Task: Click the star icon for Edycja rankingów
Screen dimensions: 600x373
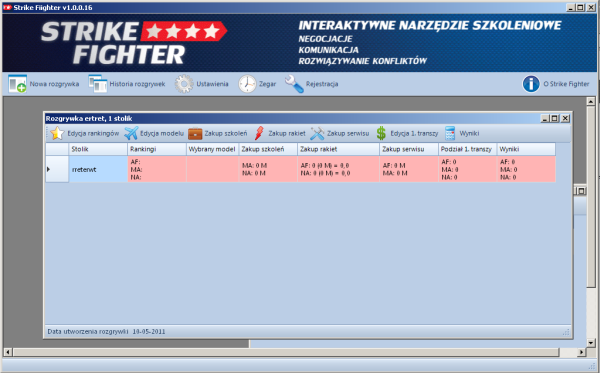Action: pyautogui.click(x=57, y=133)
